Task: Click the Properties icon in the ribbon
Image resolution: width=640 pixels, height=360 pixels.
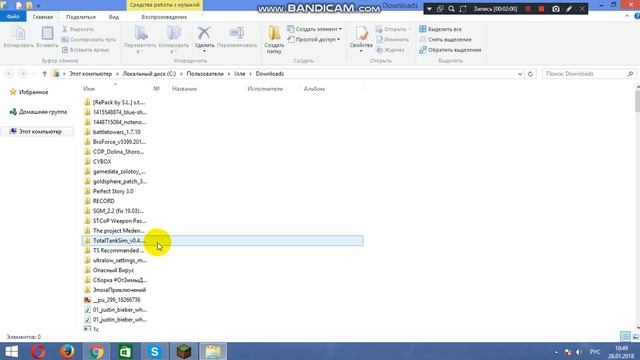Action: pos(361,33)
